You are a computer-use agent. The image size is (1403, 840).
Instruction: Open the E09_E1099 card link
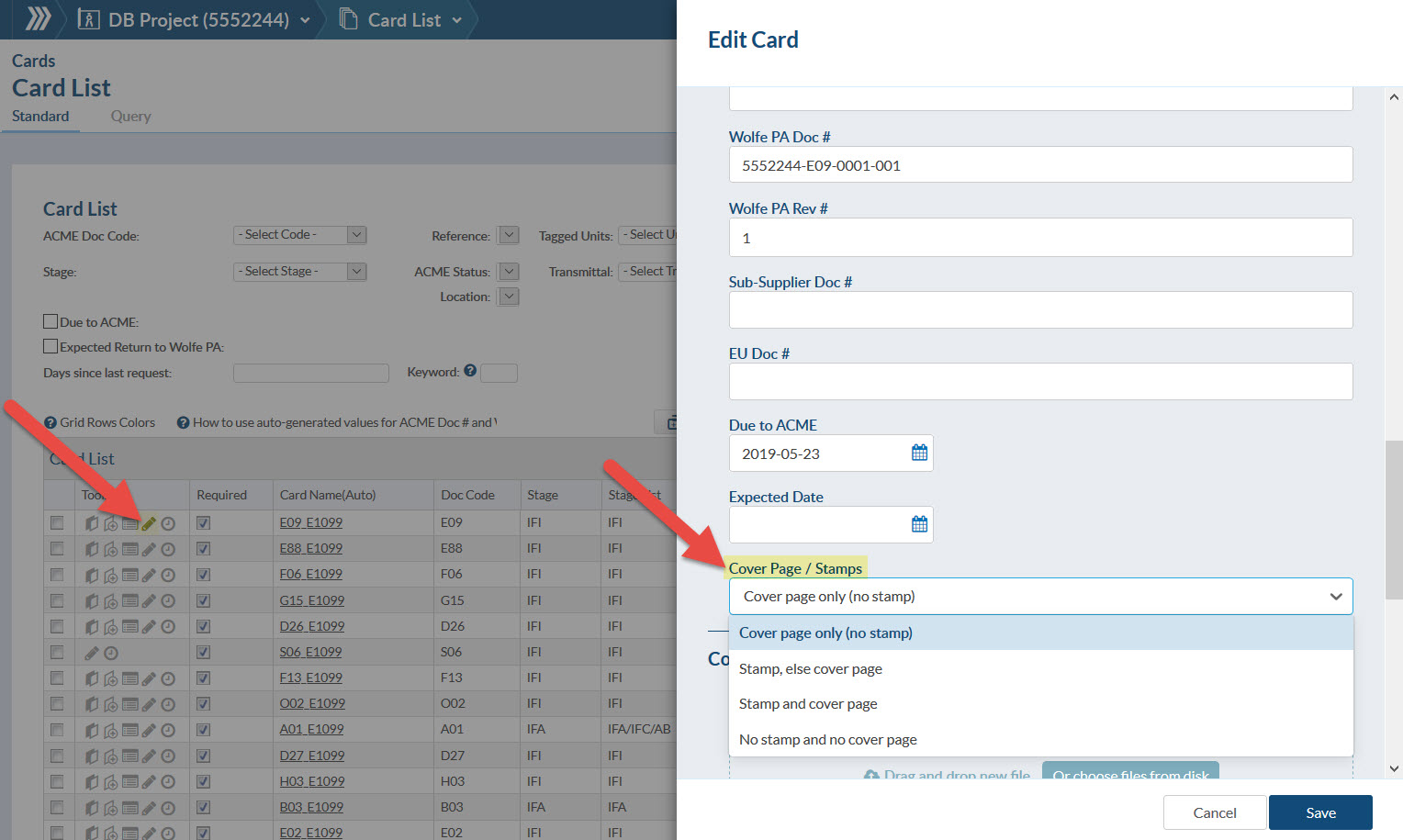(x=310, y=522)
